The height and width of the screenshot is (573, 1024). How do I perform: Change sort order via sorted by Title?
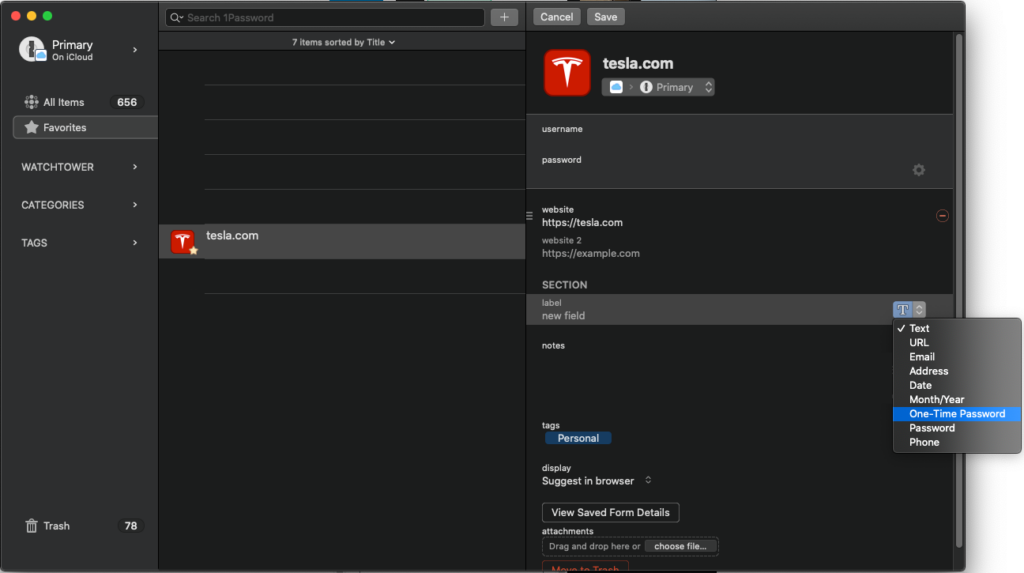[343, 43]
